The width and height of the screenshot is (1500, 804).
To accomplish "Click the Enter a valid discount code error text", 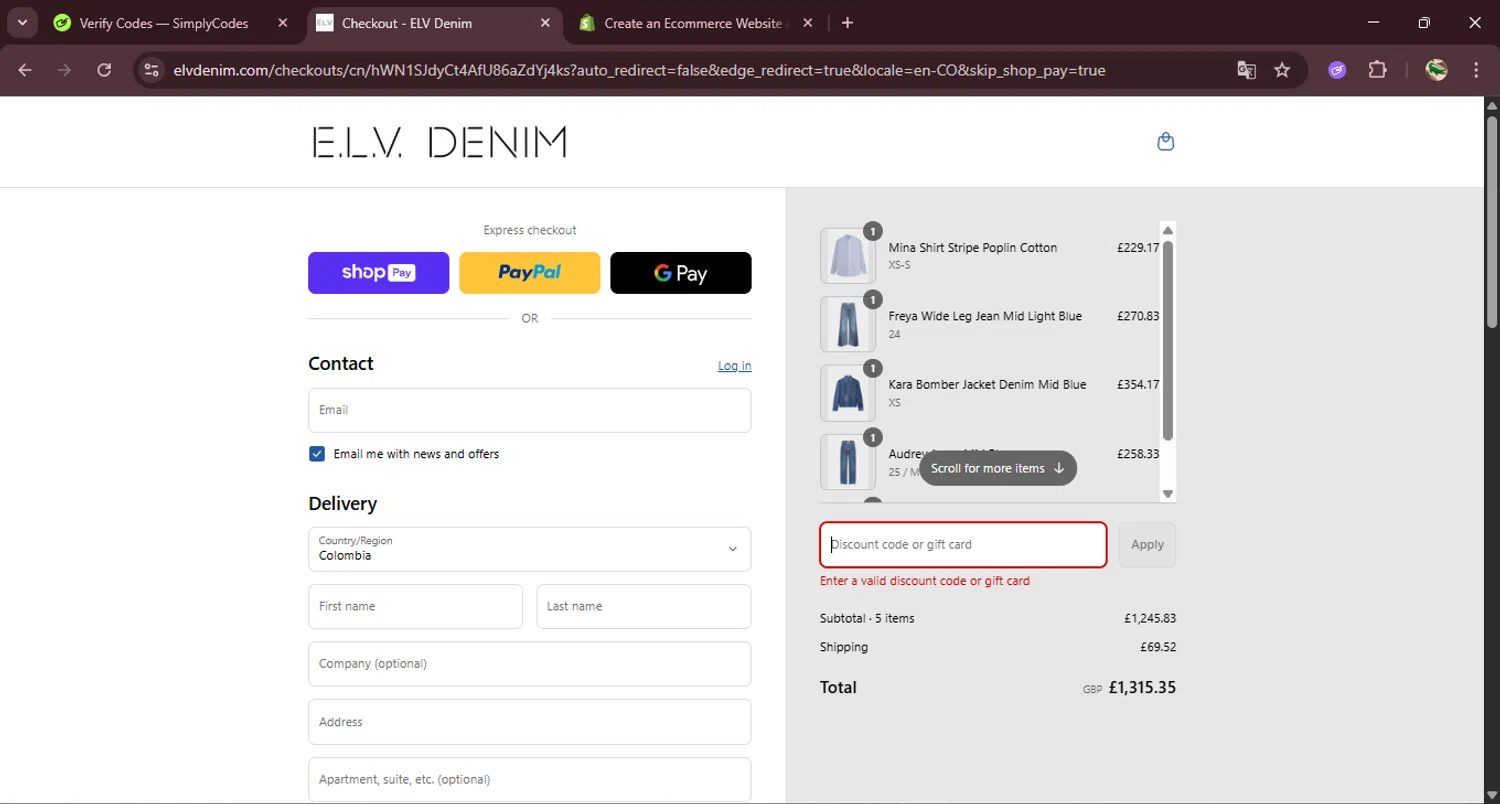I will click(924, 581).
